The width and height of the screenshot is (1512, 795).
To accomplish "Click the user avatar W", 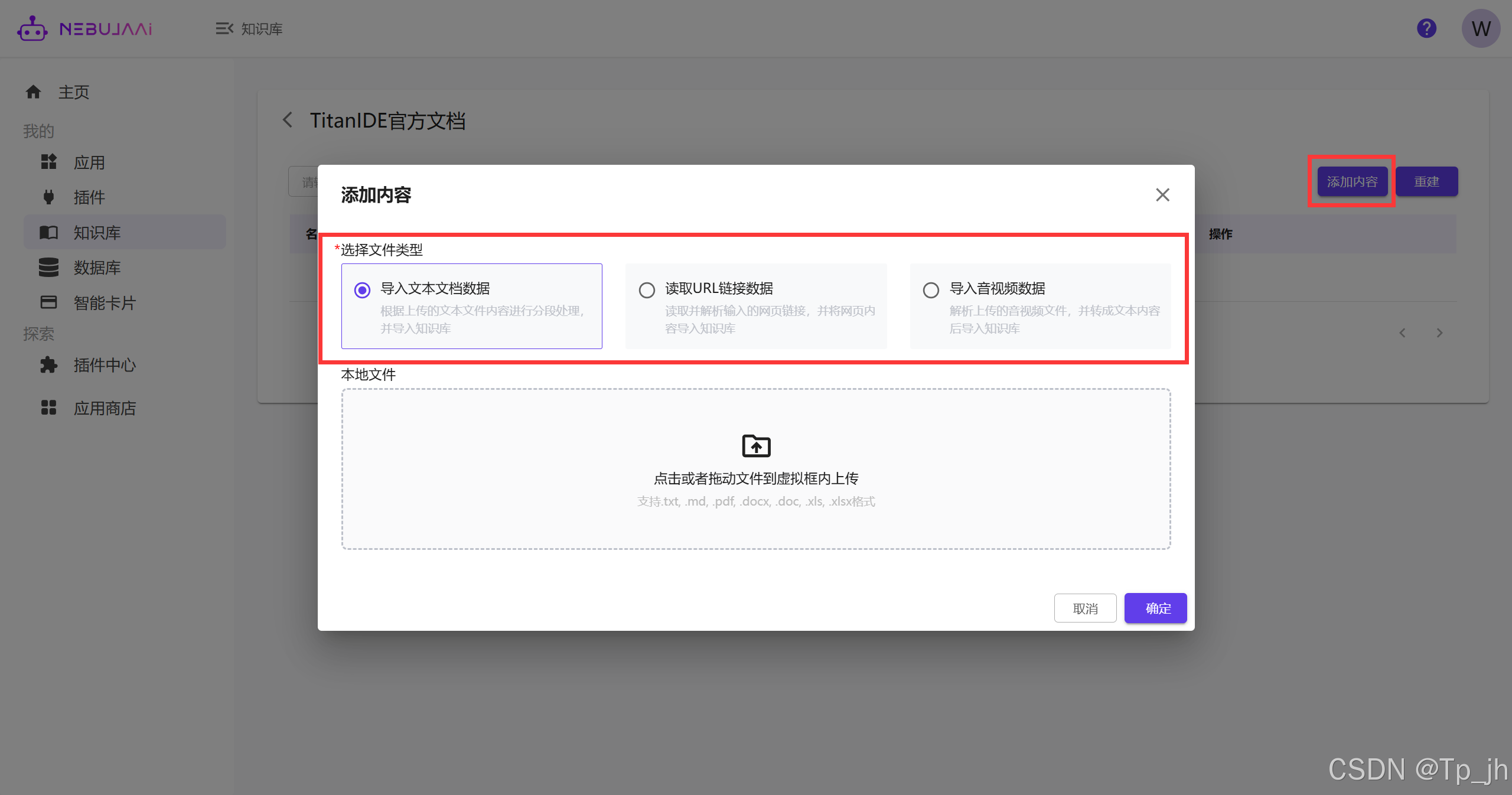I will (1480, 28).
